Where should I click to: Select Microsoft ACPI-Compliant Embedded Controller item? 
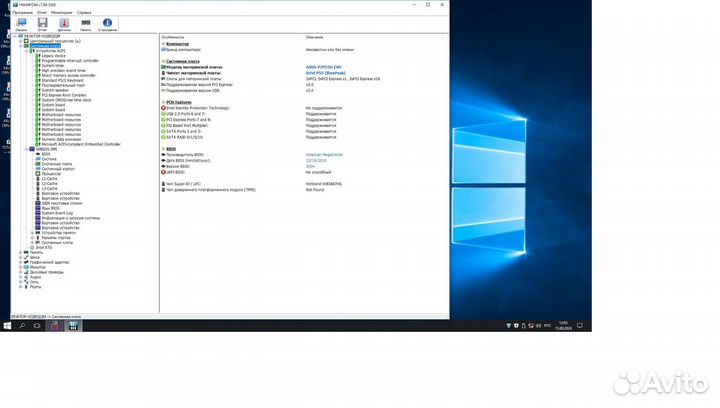81,144
